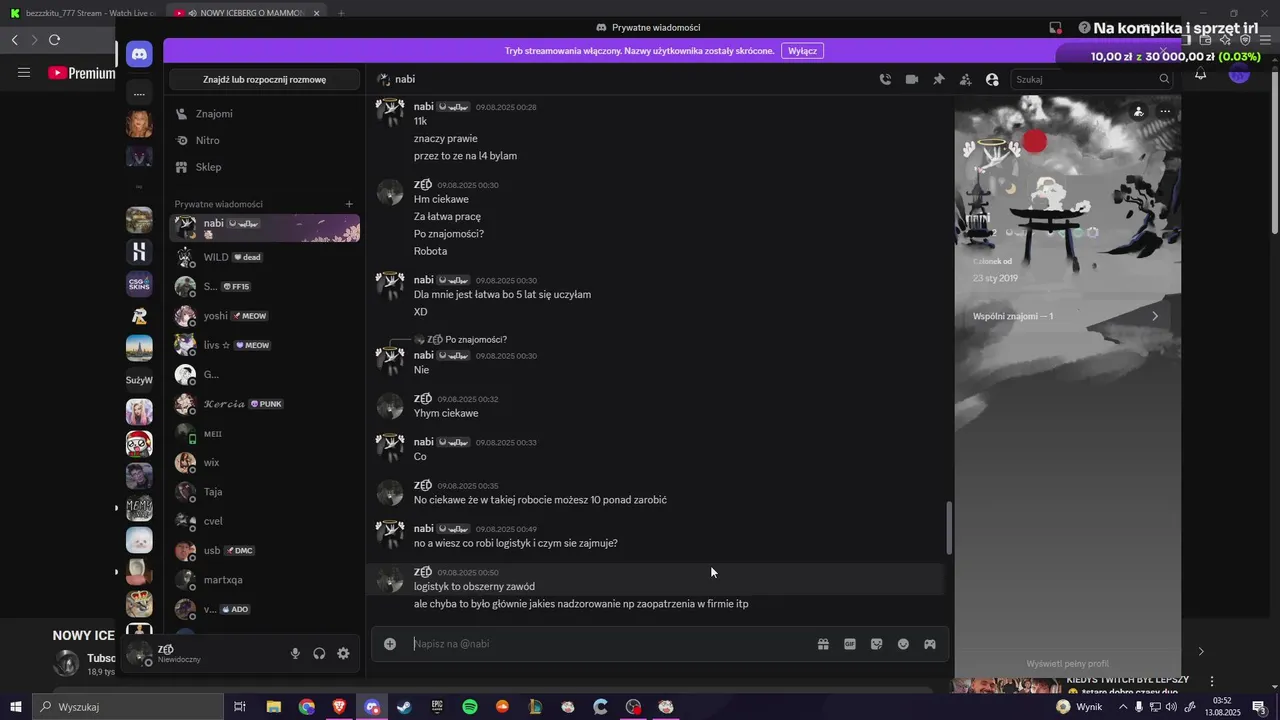Open profile more options three dots
The height and width of the screenshot is (720, 1280).
click(1165, 112)
